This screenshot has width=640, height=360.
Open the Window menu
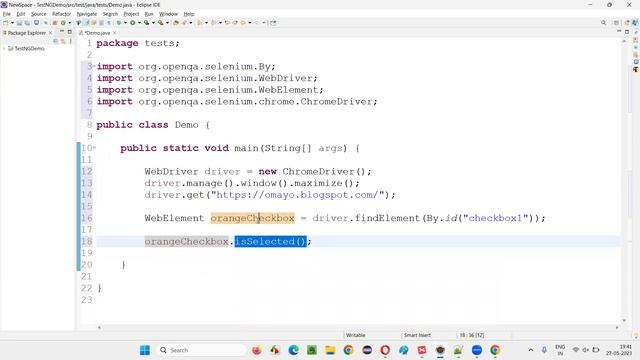pyautogui.click(x=168, y=14)
